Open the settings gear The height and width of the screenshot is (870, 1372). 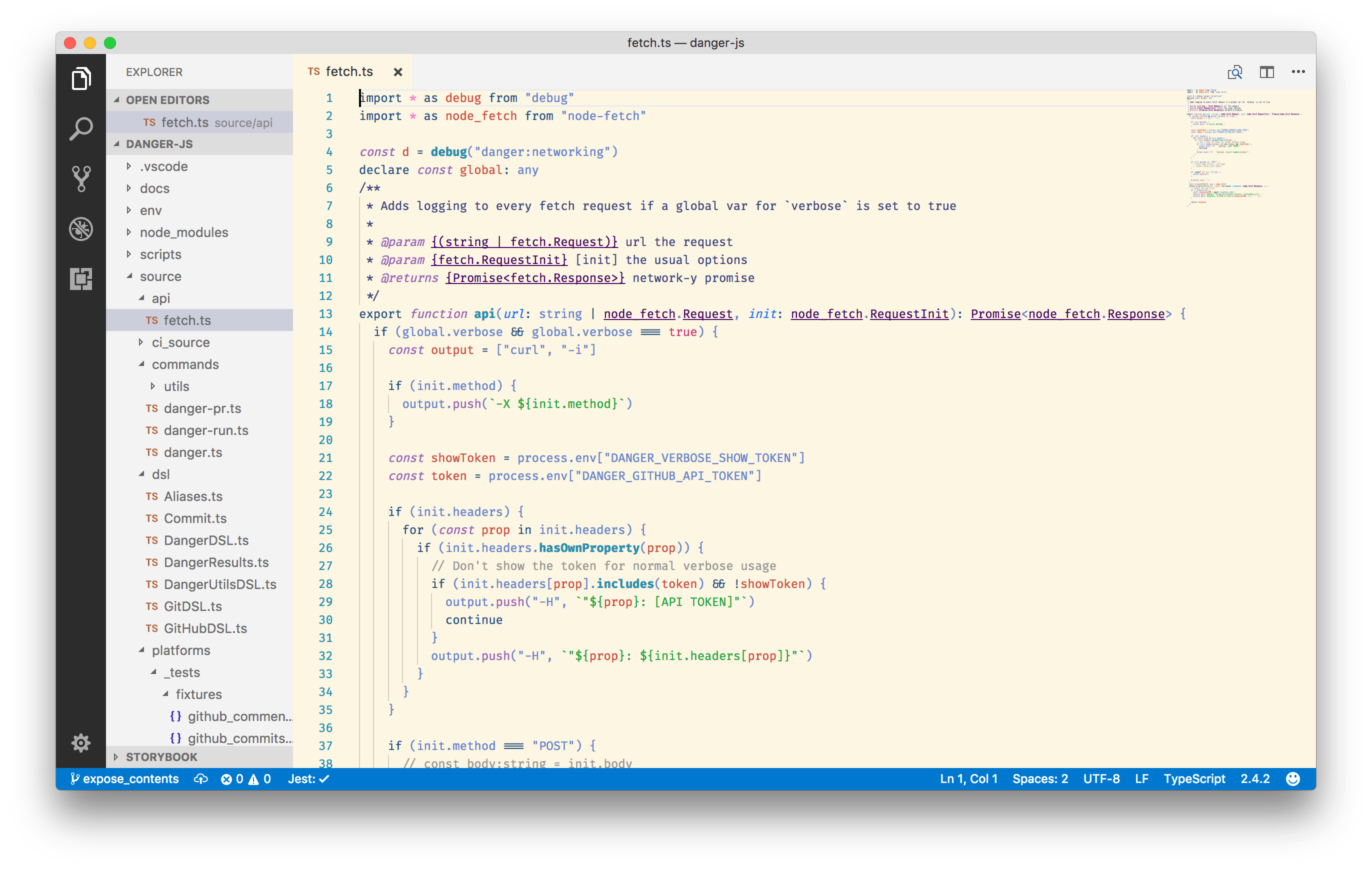click(80, 742)
